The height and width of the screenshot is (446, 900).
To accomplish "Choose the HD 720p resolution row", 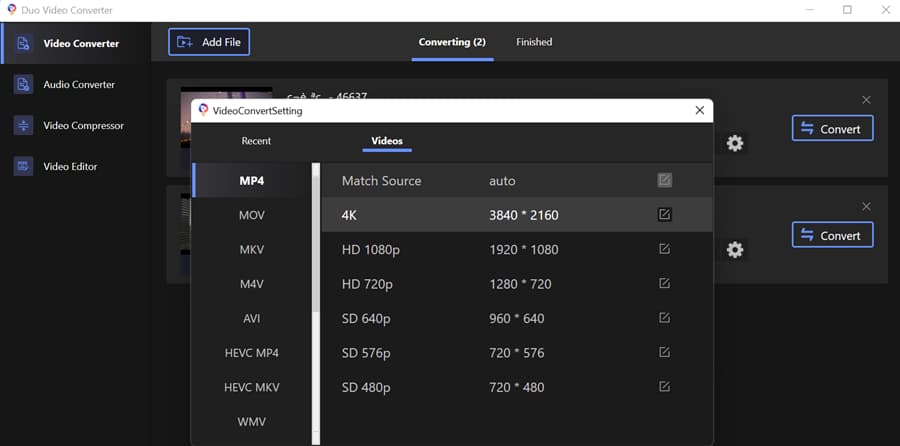I will tap(517, 284).
